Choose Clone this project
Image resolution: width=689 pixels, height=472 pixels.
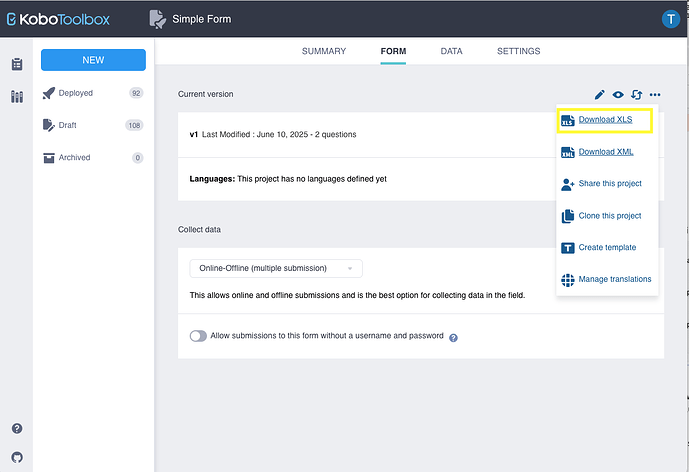tap(610, 216)
